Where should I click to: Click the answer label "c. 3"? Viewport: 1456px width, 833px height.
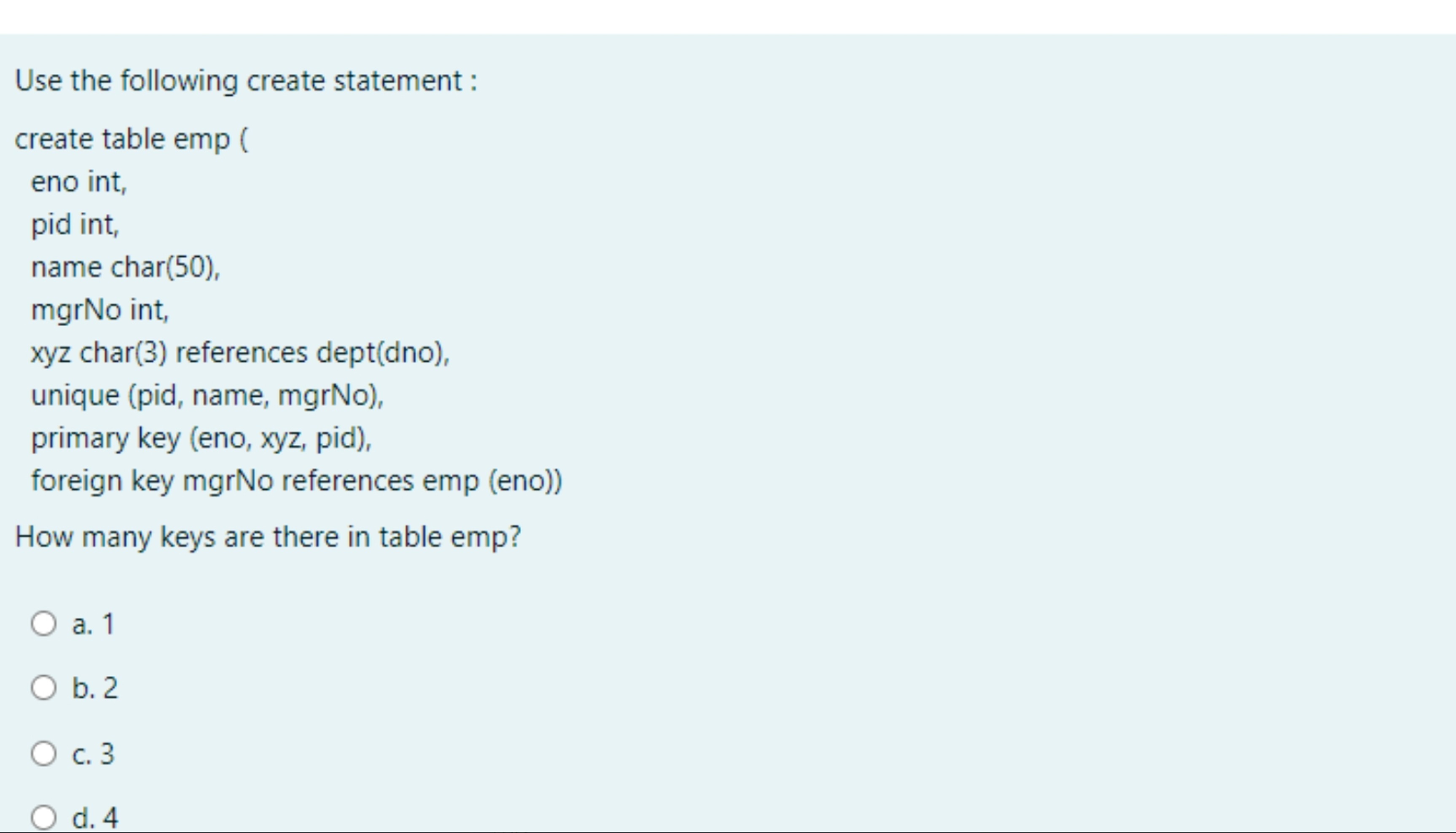coord(93,753)
